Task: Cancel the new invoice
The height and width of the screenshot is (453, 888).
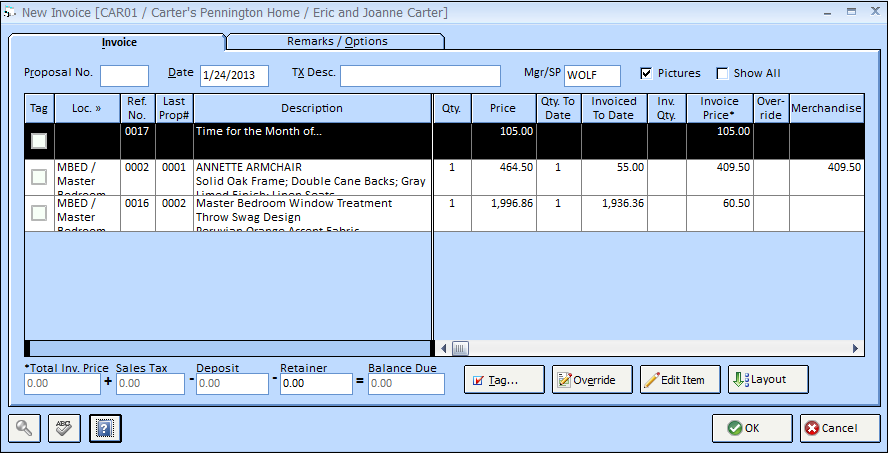Action: pos(839,429)
